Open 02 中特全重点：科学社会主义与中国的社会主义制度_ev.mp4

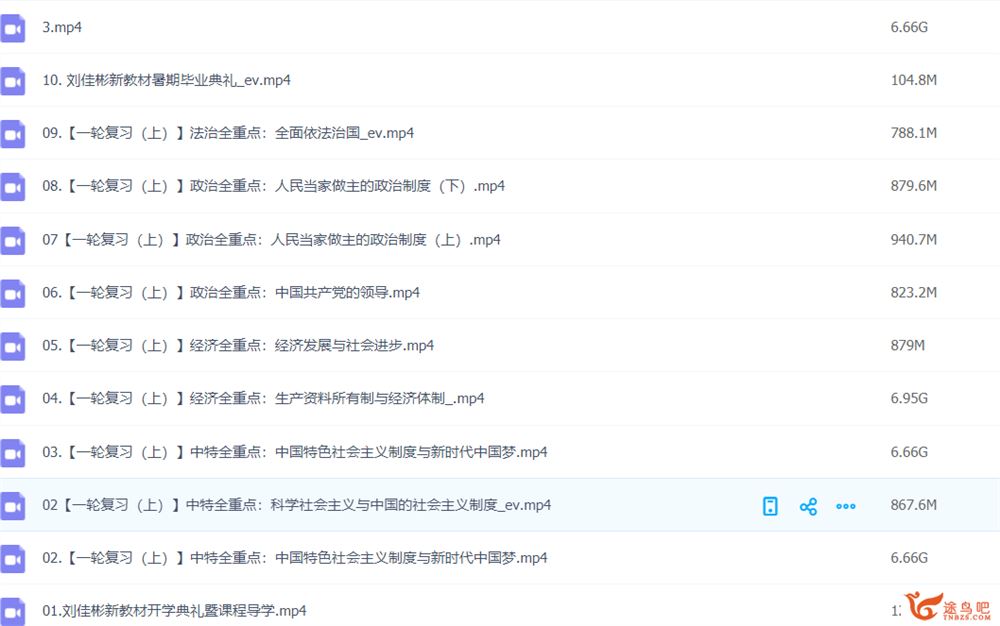[x=297, y=505]
